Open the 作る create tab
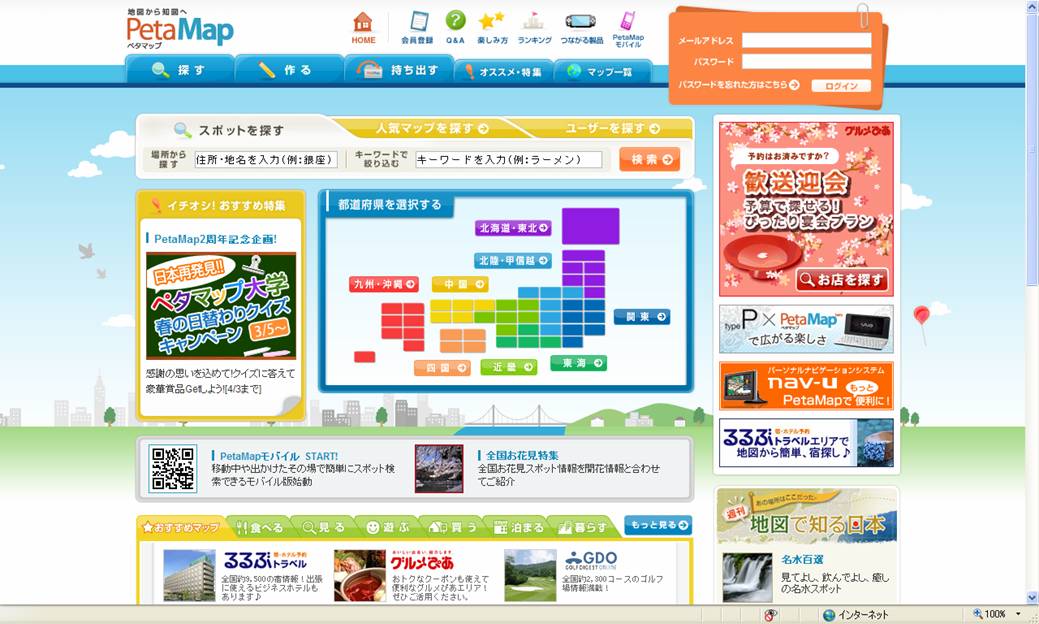The width and height of the screenshot is (1039, 624). pyautogui.click(x=288, y=70)
